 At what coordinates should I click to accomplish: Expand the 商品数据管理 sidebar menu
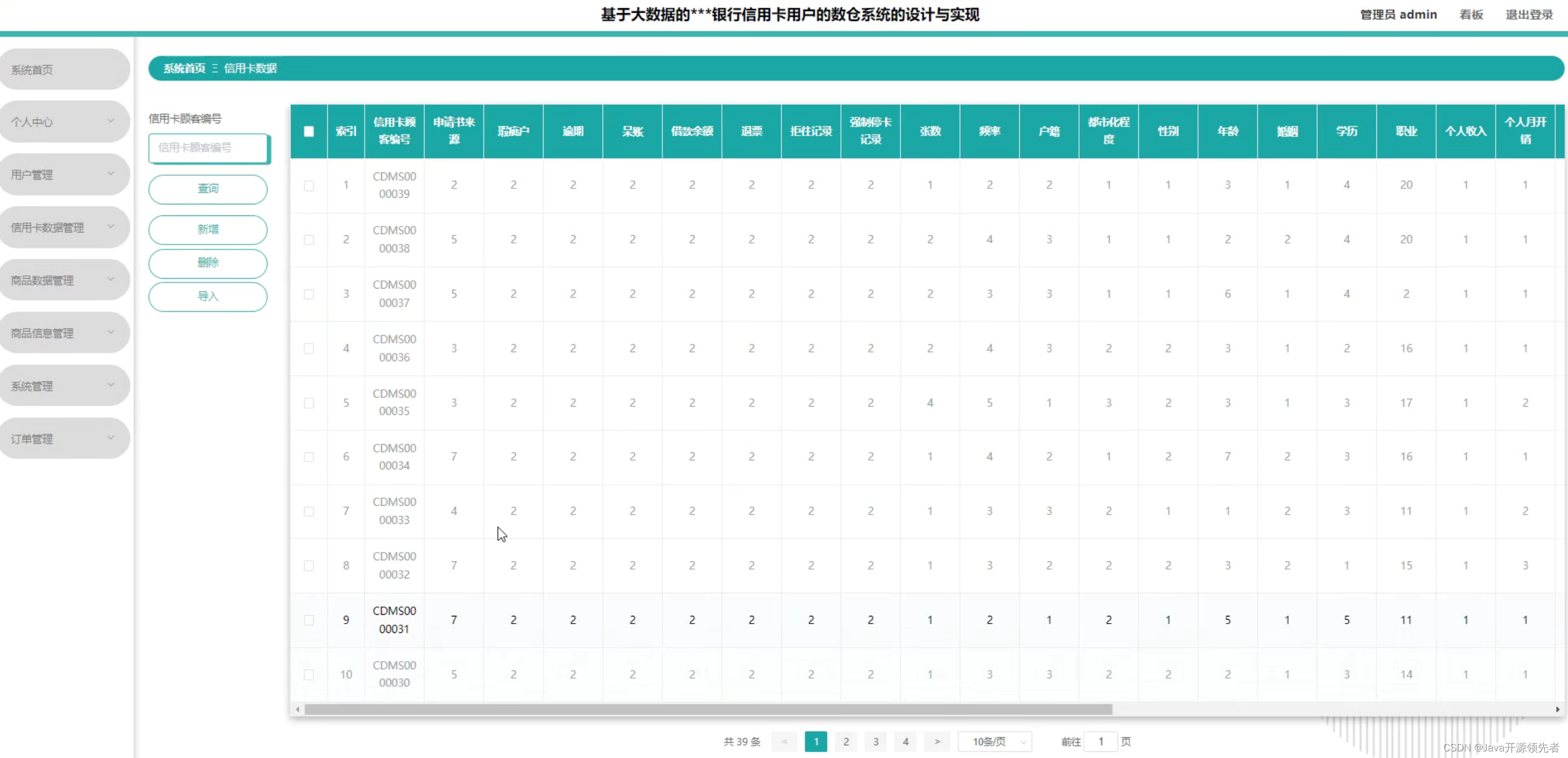(64, 280)
